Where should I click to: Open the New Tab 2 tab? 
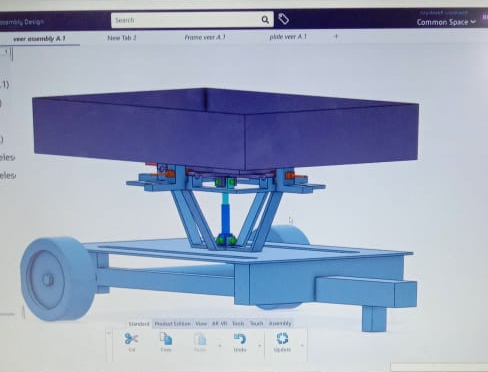(122, 38)
